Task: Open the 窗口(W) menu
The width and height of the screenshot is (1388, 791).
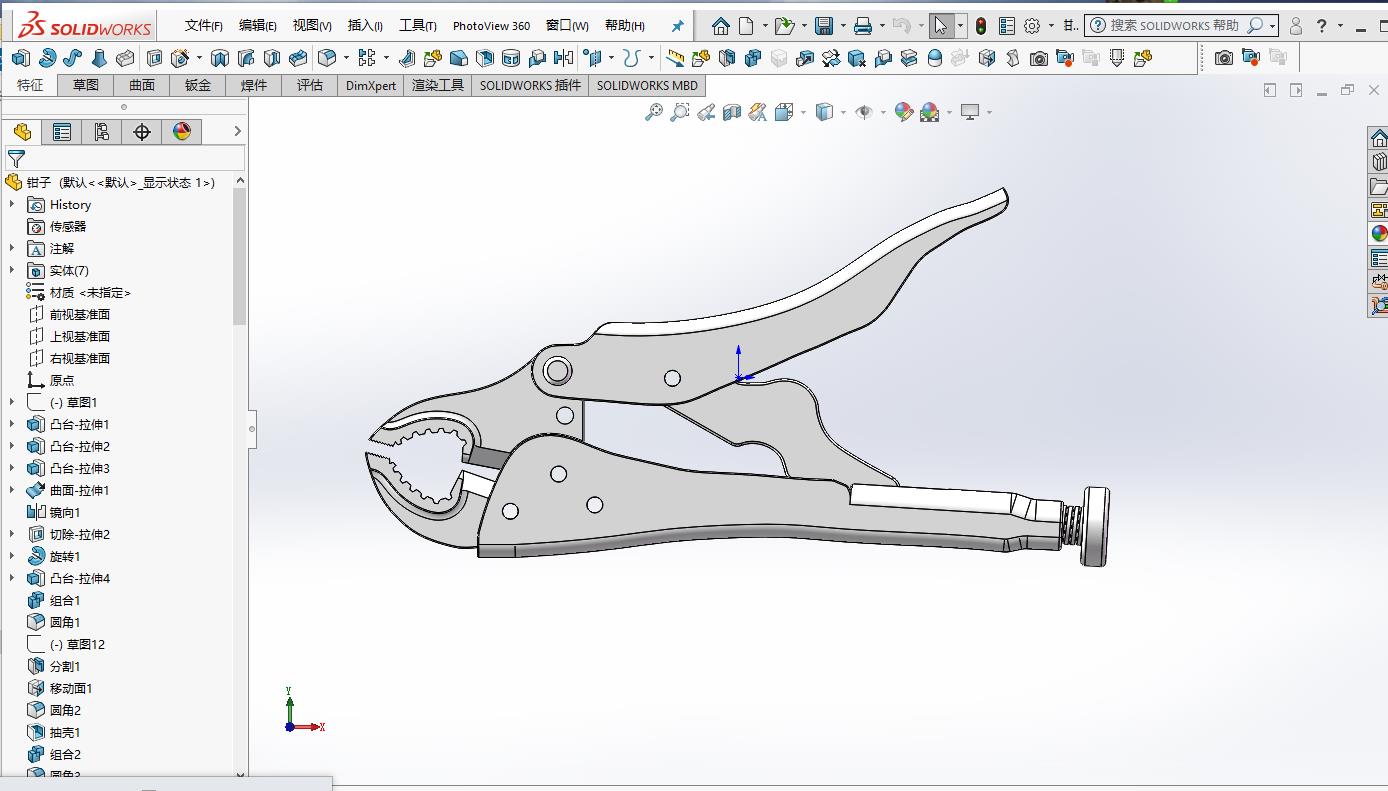Action: click(x=567, y=26)
